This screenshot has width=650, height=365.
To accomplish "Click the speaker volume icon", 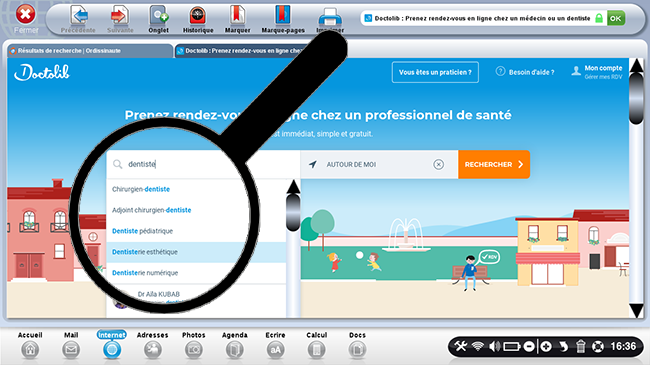I will pyautogui.click(x=494, y=346).
